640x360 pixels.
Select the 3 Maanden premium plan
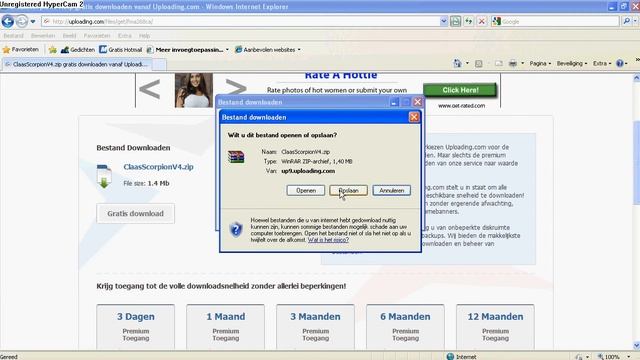[x=315, y=327]
